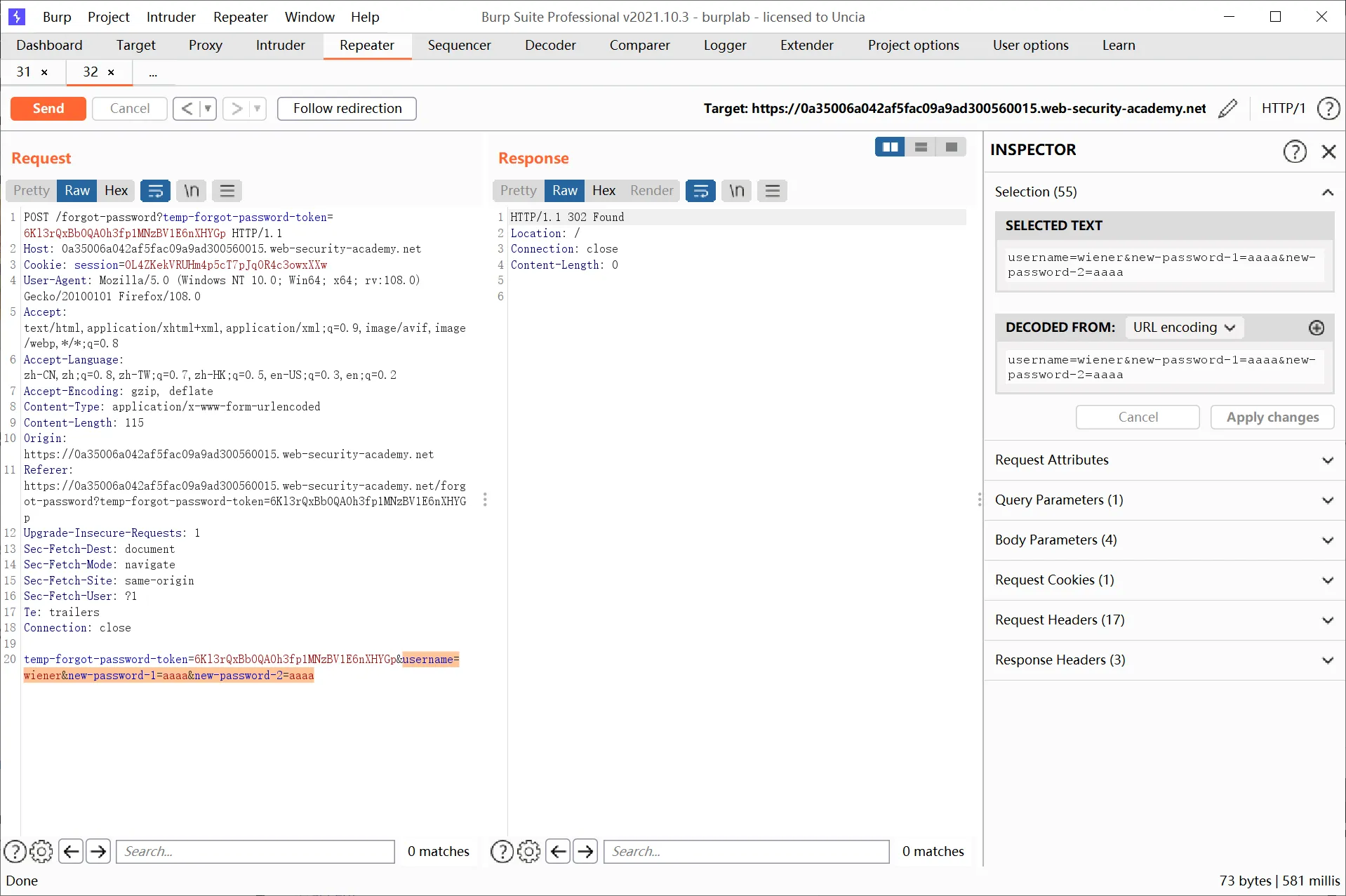1346x896 pixels.
Task: Click the add decoding plus icon
Action: coord(1317,328)
